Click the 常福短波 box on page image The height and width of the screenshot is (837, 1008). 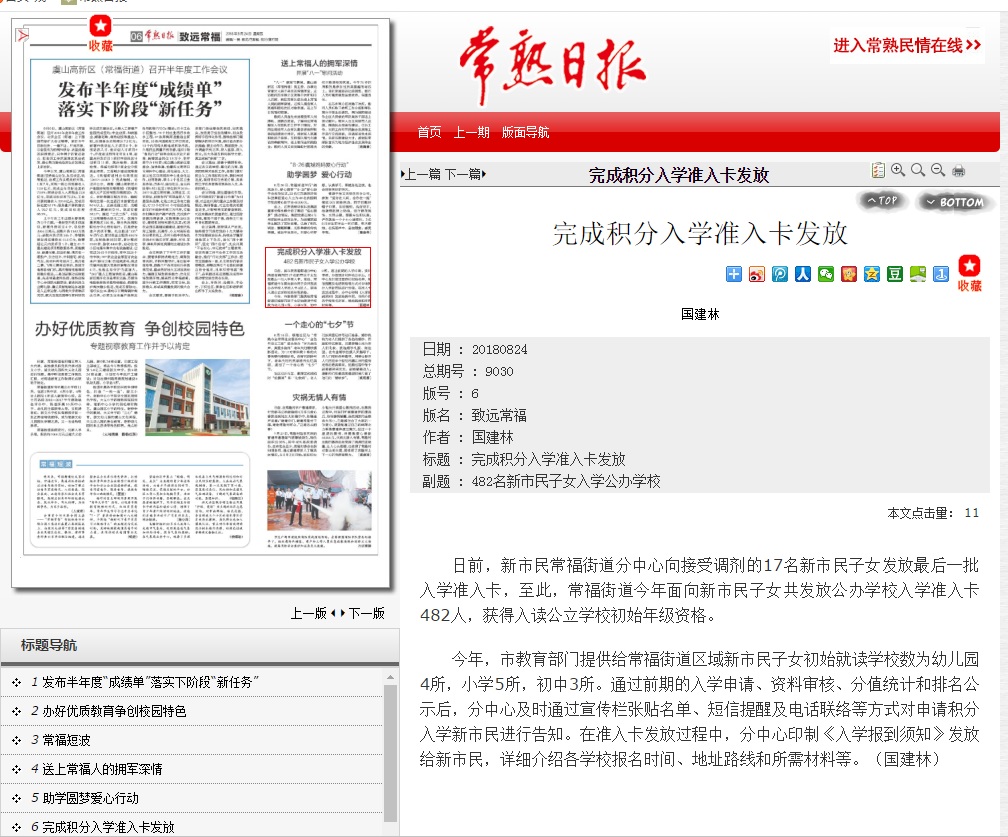coord(140,500)
